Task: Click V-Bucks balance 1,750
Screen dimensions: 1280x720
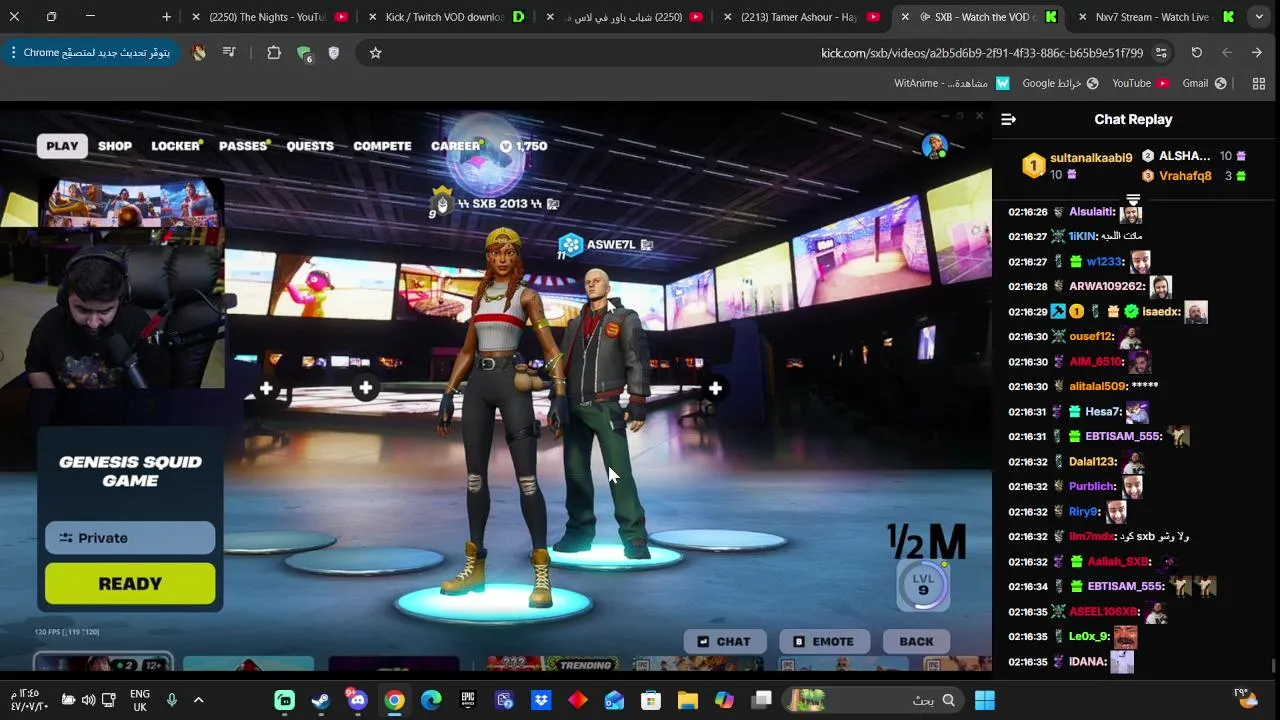Action: click(523, 146)
